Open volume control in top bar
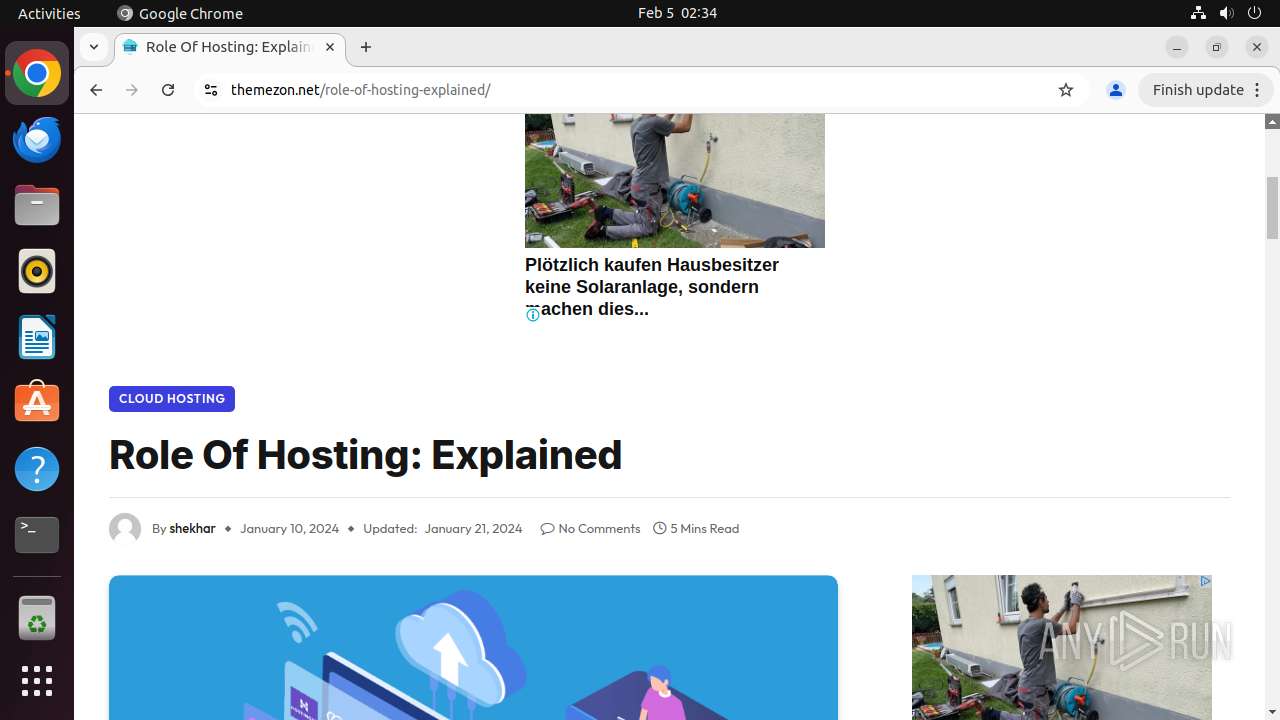 click(x=1226, y=13)
